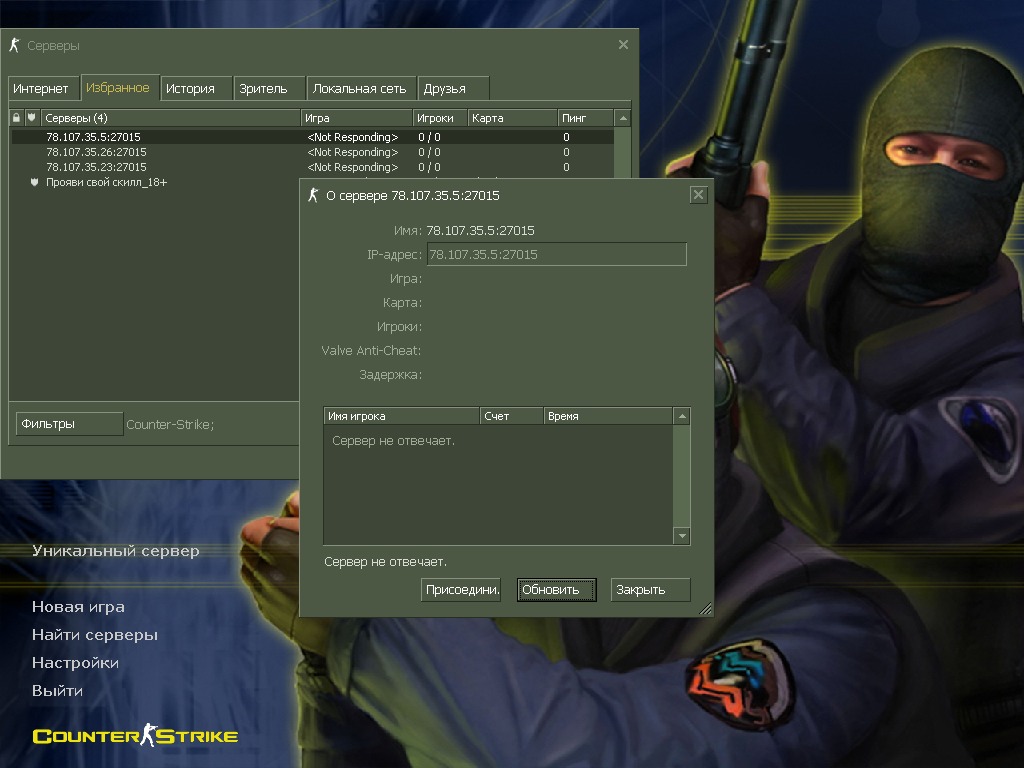
Task: Close the Серверы window
Action: coord(623,44)
